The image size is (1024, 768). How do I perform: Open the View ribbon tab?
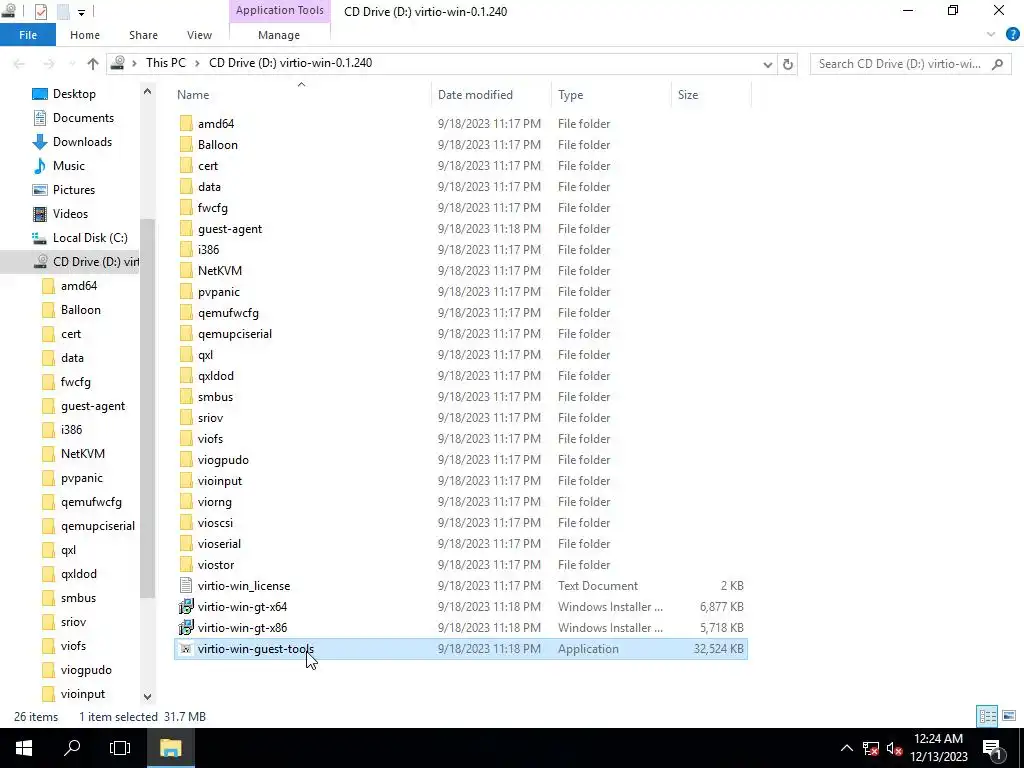(199, 35)
